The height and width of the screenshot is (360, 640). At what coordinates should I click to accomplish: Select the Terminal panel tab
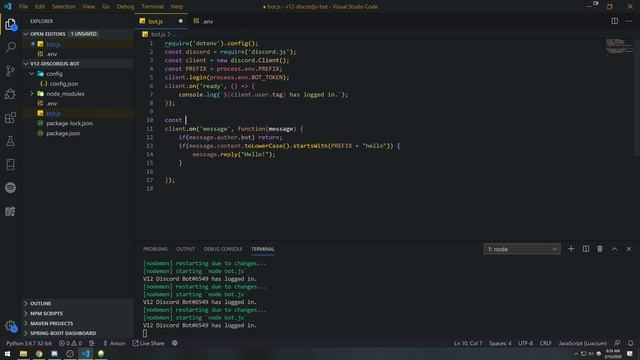click(x=262, y=249)
